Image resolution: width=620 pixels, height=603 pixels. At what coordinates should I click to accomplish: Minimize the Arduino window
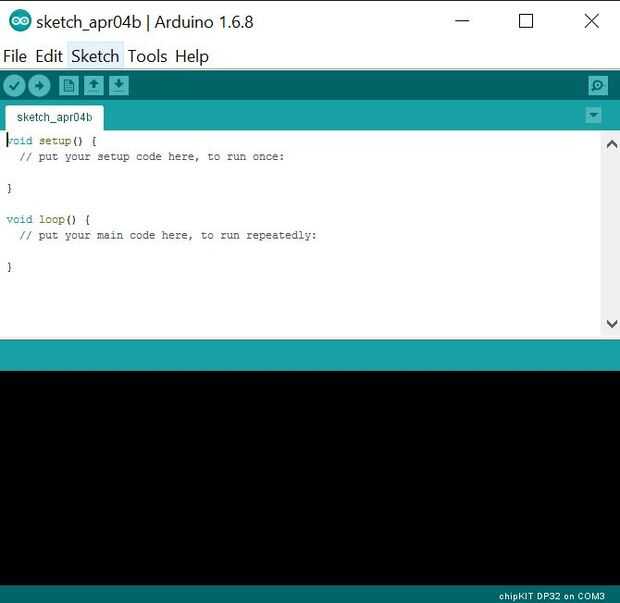point(462,21)
